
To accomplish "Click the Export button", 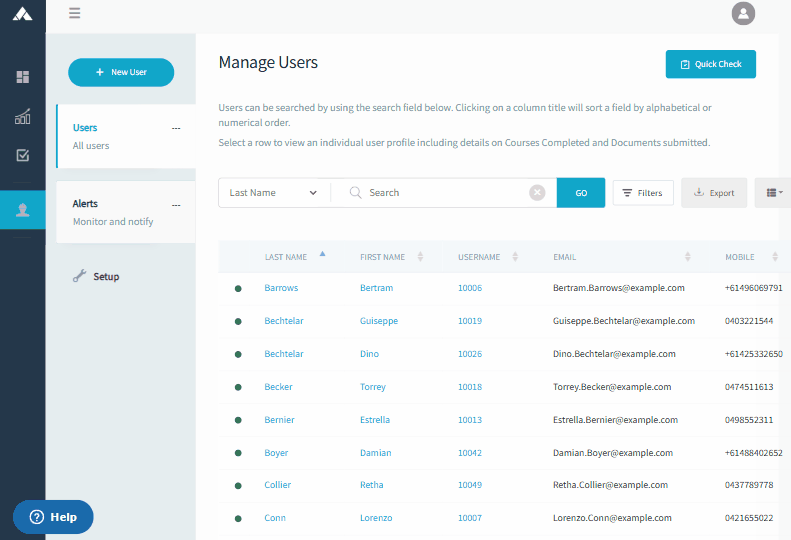I will 714,193.
